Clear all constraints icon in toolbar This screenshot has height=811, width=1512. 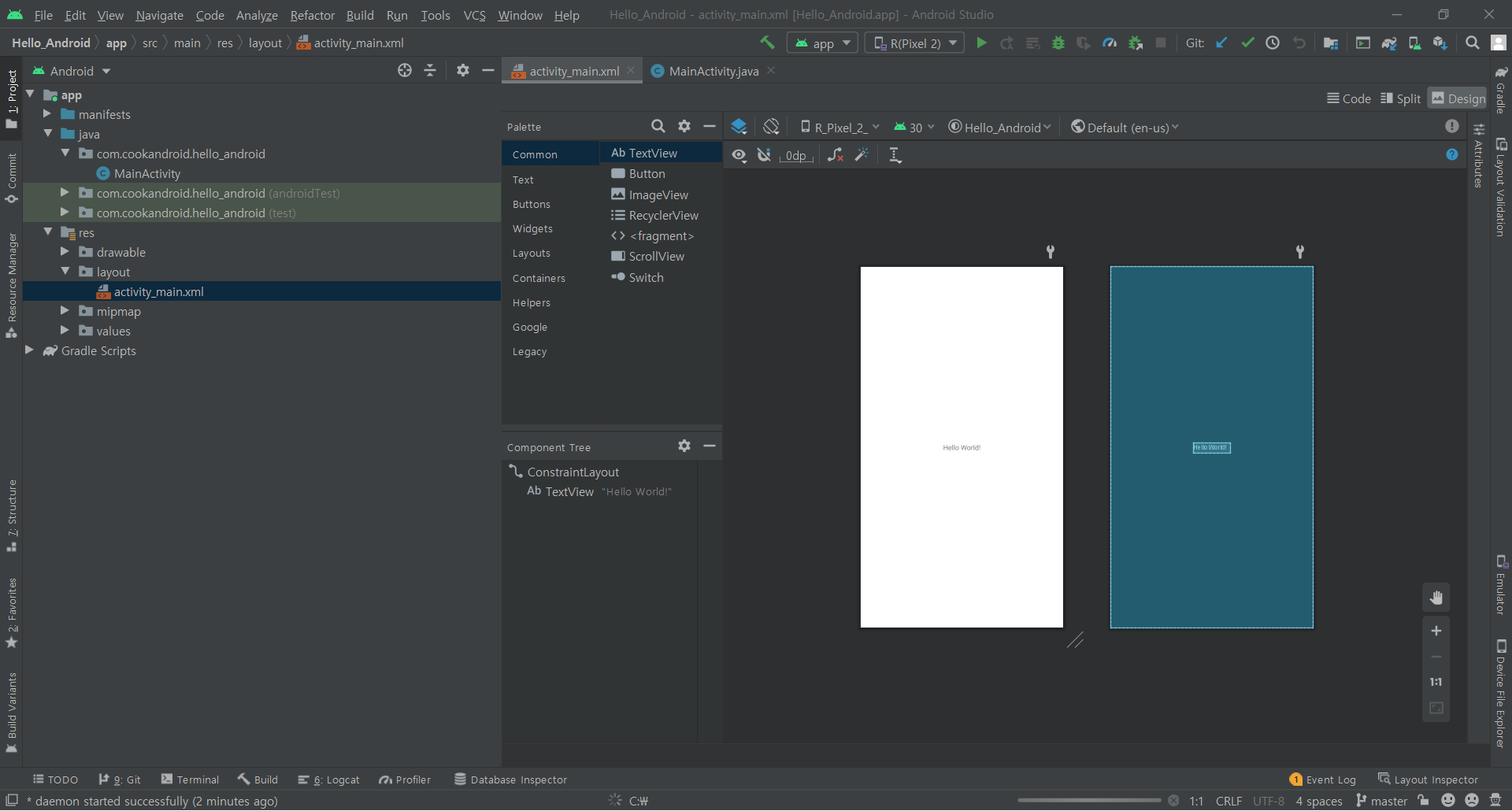tap(836, 155)
